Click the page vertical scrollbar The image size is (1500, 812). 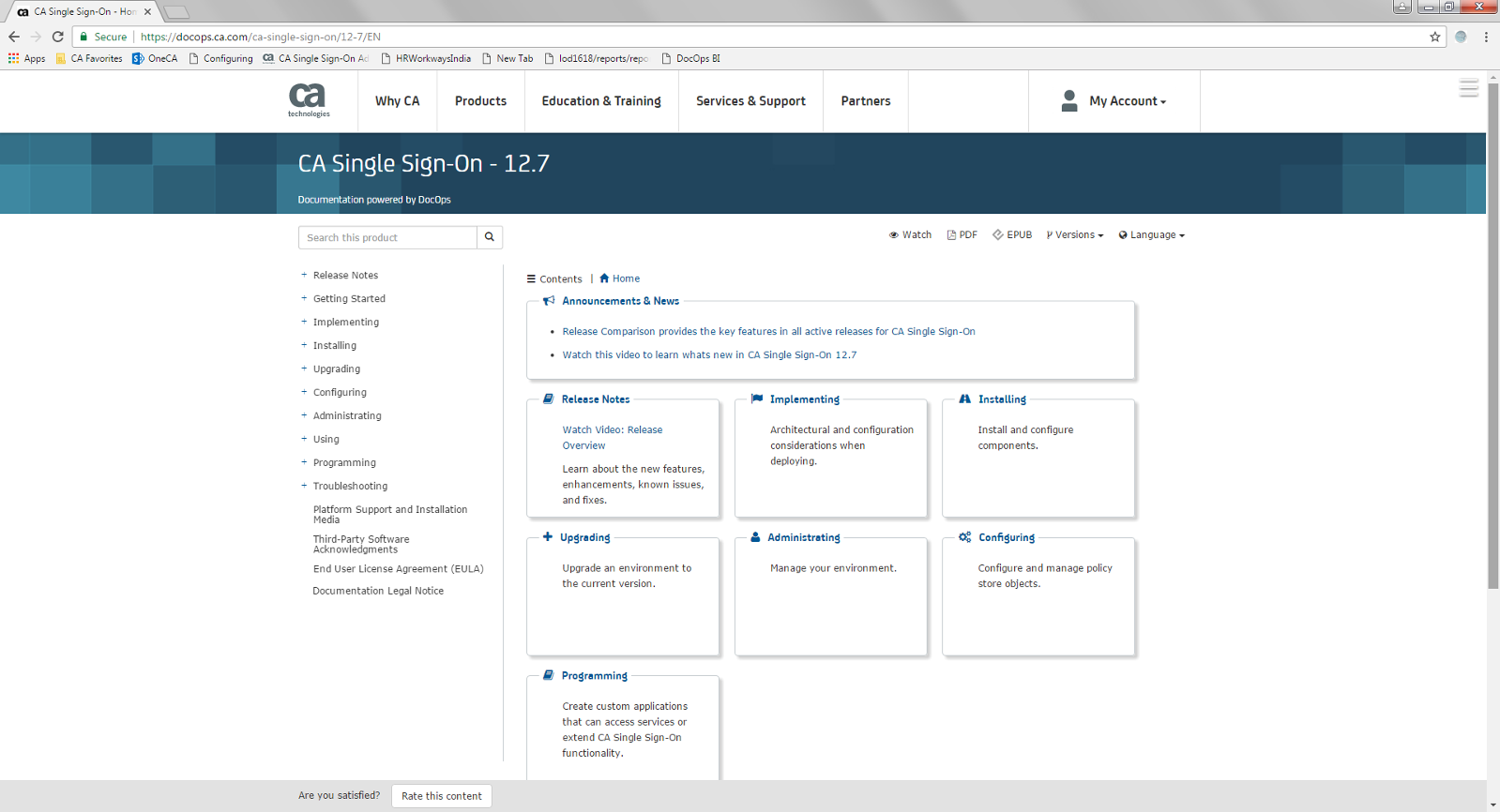pos(1492,338)
